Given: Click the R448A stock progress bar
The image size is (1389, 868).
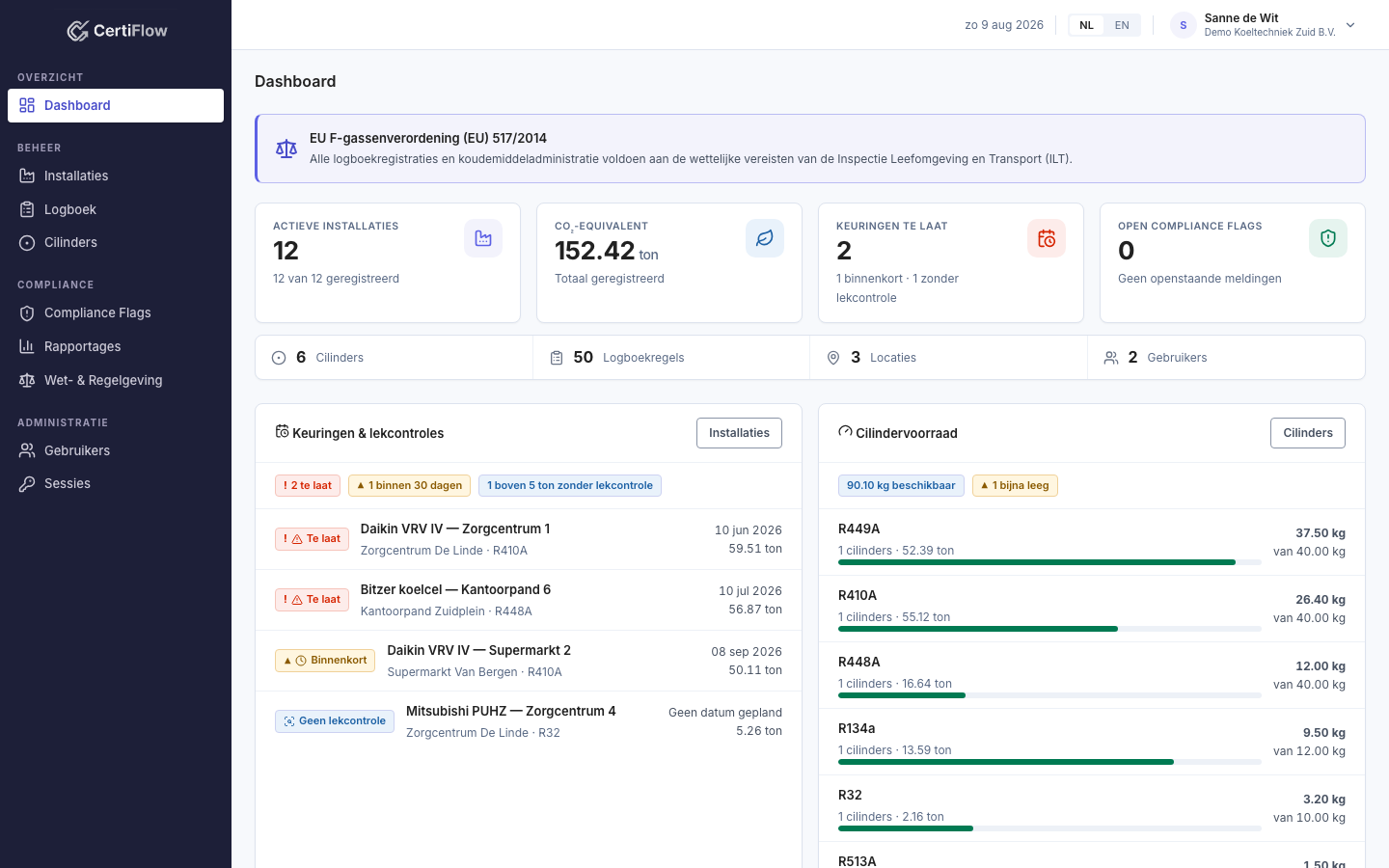Looking at the screenshot, I should pos(1049,695).
